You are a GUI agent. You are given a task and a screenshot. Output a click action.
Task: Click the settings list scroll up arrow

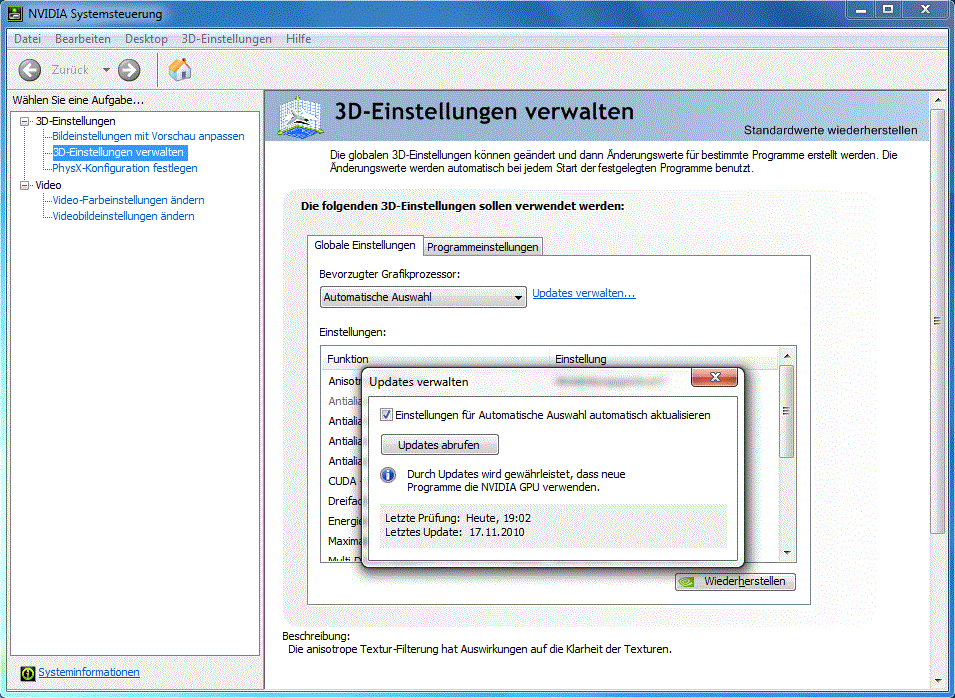point(787,356)
